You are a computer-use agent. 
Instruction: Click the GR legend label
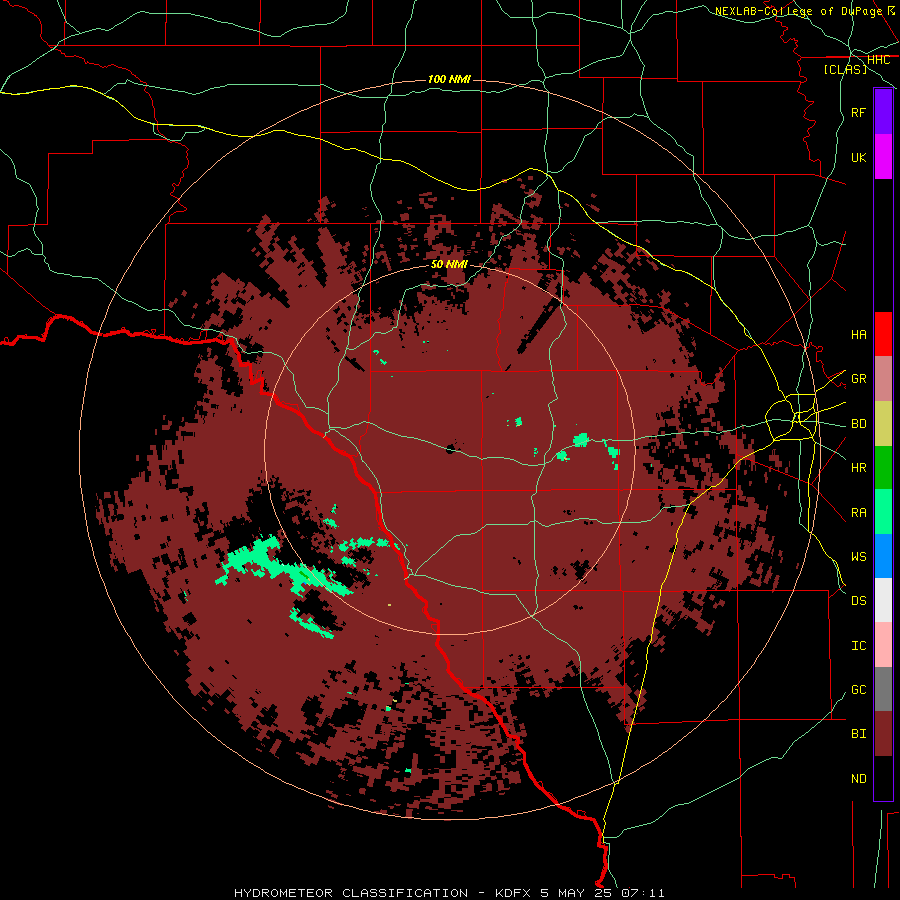point(858,379)
